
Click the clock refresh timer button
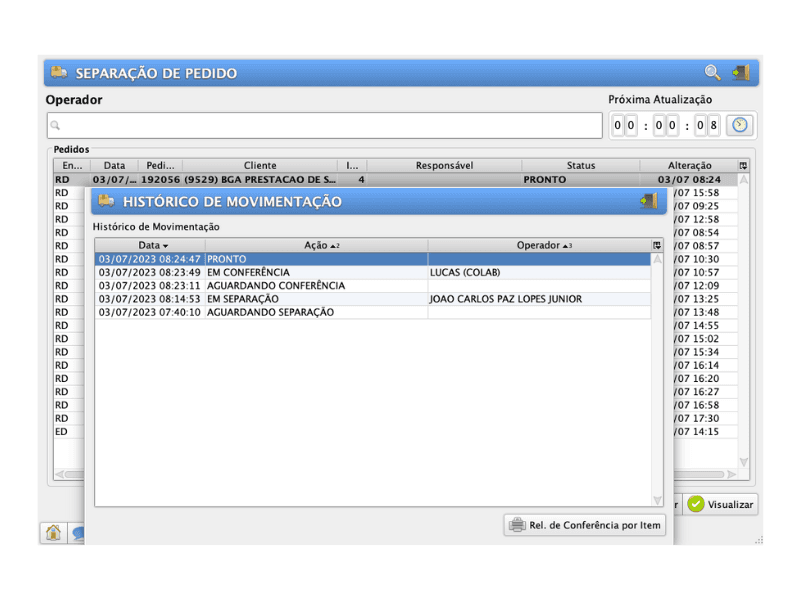pyautogui.click(x=739, y=125)
